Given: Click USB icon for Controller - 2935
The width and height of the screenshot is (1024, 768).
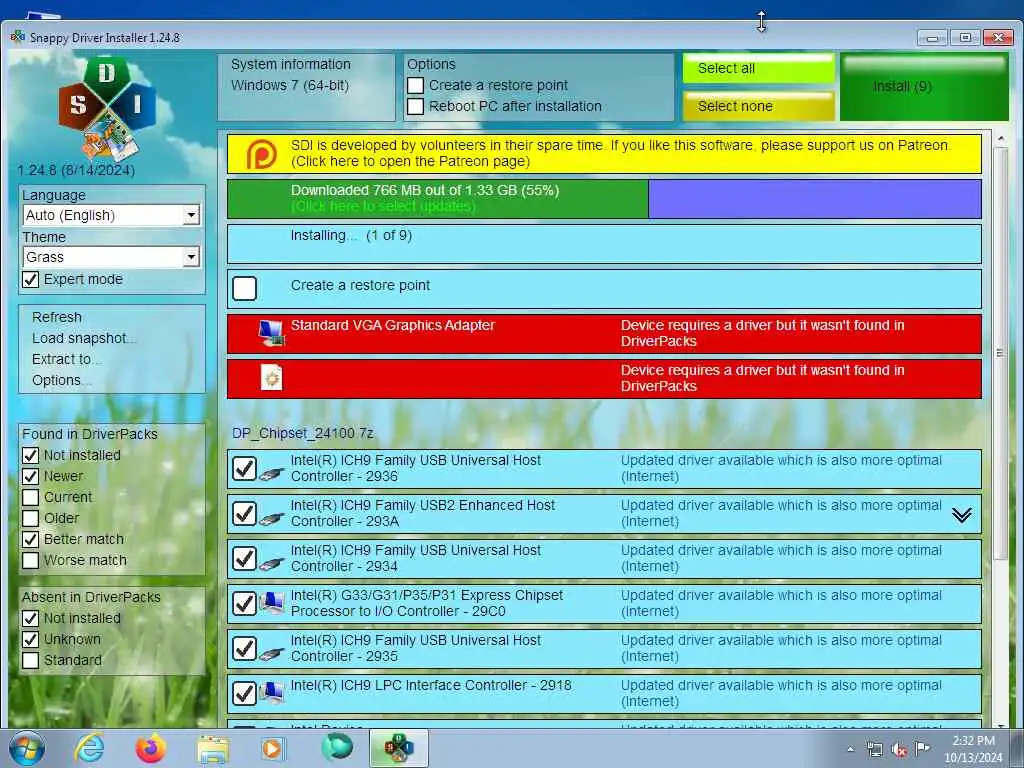Looking at the screenshot, I should click(272, 653).
